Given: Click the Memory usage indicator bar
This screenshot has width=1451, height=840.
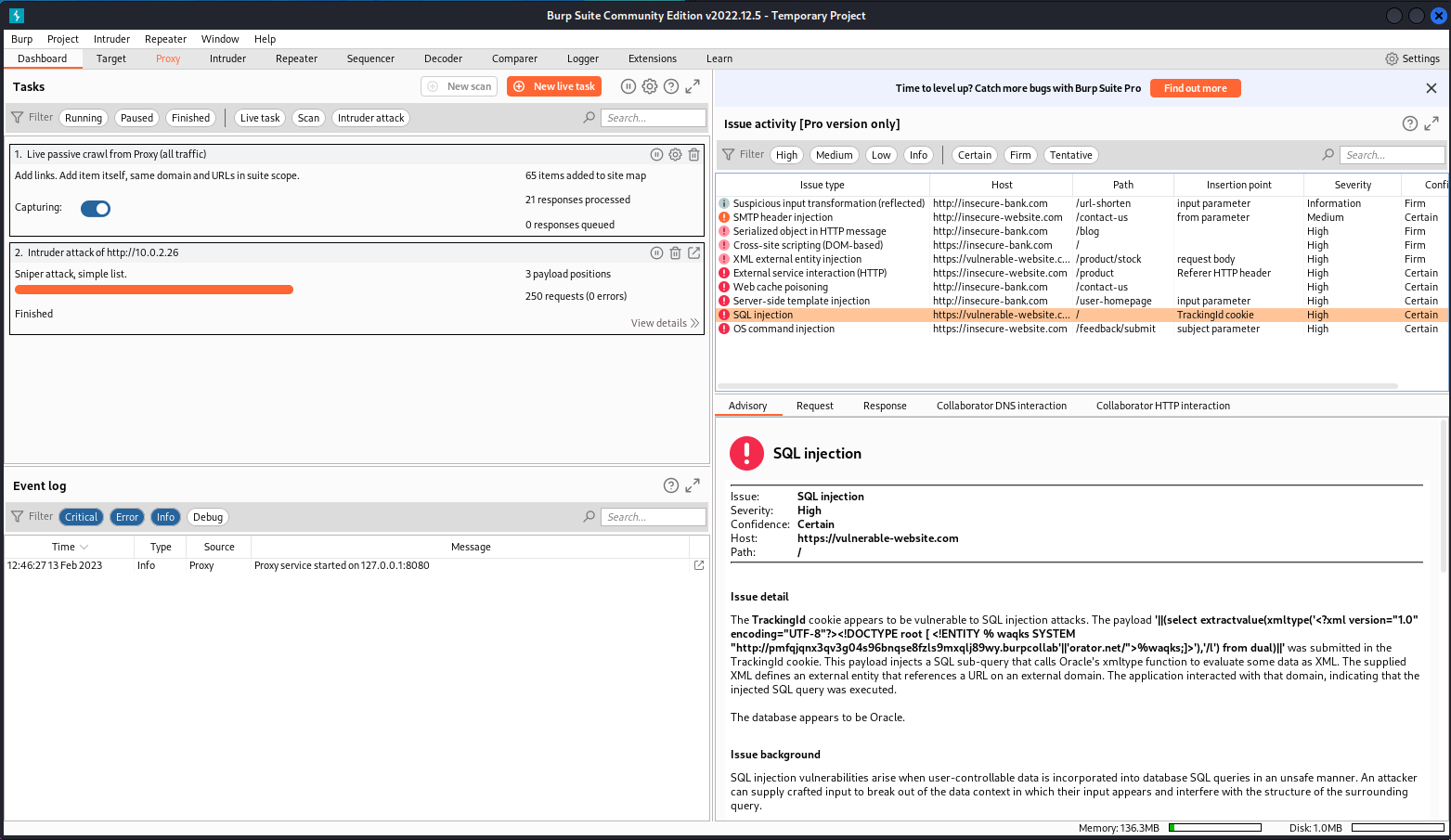Looking at the screenshot, I should click(x=1215, y=828).
